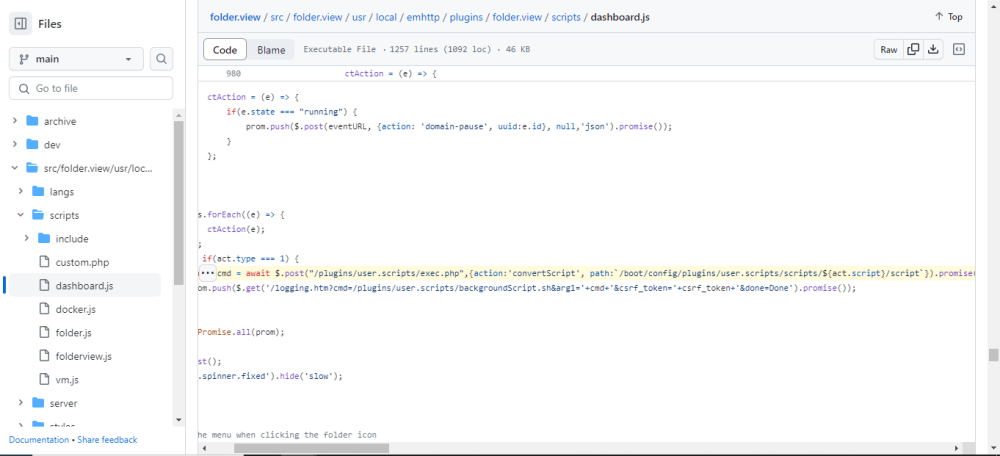This screenshot has height=456, width=1000.
Task: Go to usr breadcrumb link
Action: coord(360,17)
